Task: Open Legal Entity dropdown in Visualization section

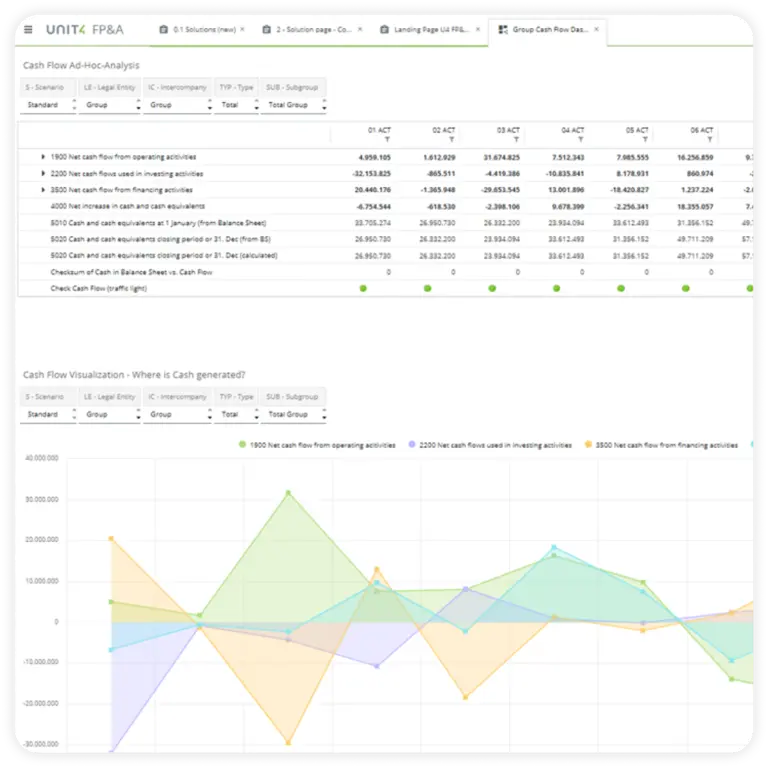Action: (110, 414)
